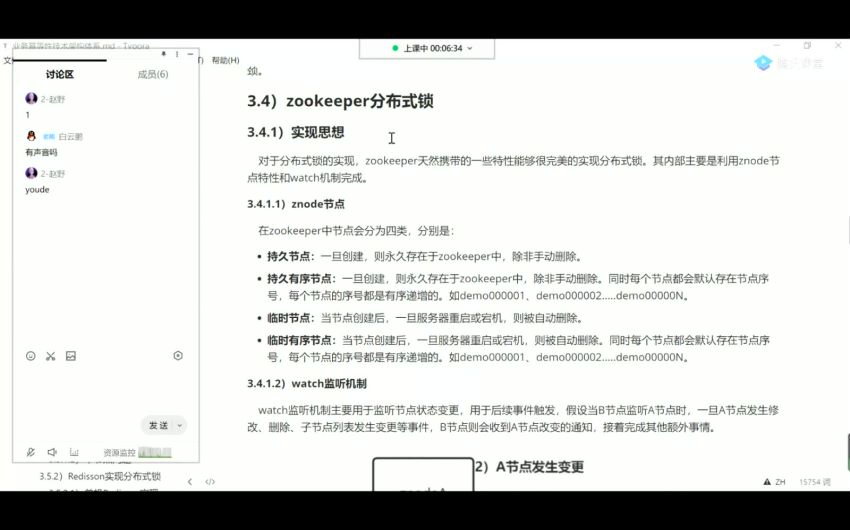Close the Typora window
The height and width of the screenshot is (530, 850).
[x=838, y=46]
